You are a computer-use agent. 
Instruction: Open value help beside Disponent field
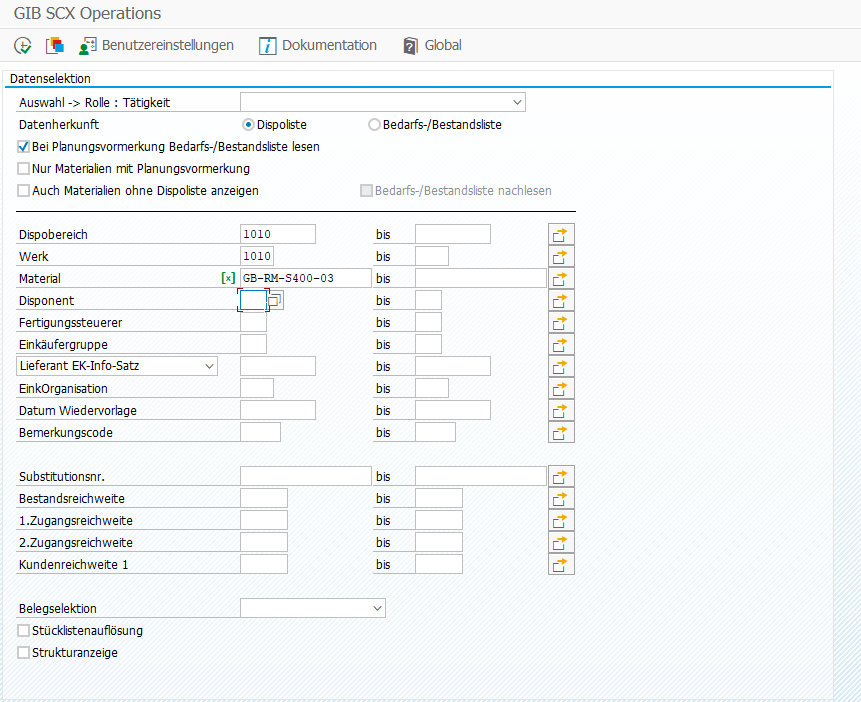[275, 300]
